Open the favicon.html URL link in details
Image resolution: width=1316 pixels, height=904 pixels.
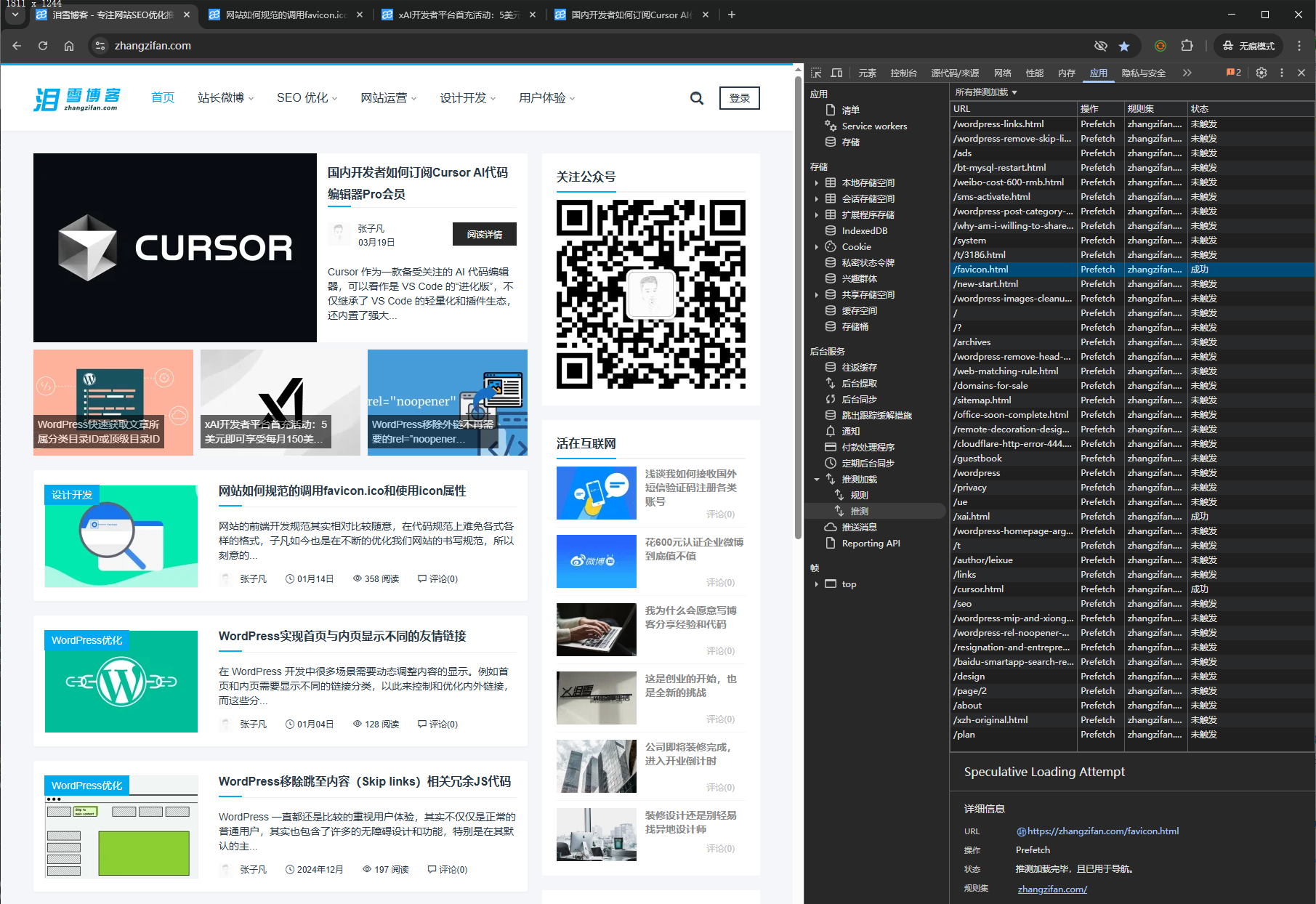[x=1102, y=831]
